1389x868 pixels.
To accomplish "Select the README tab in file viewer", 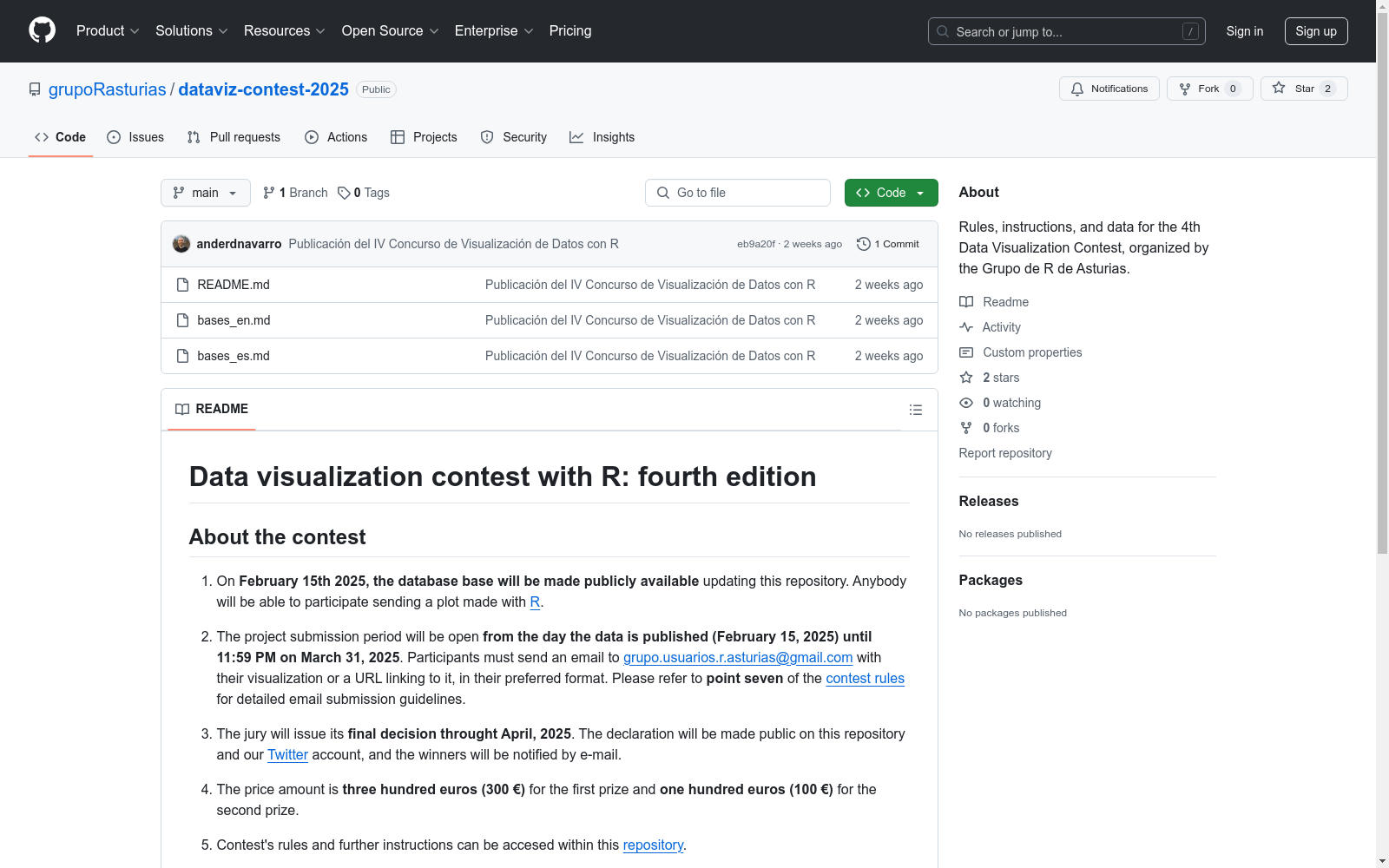I will point(212,409).
